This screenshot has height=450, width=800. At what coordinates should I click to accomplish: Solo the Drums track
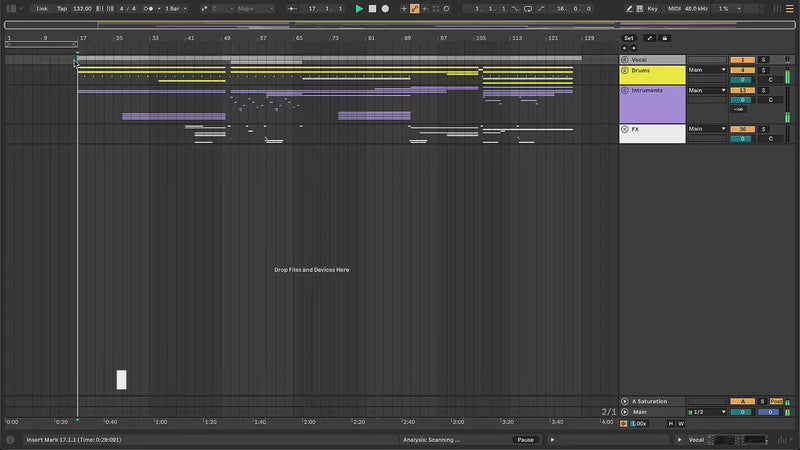pos(764,70)
